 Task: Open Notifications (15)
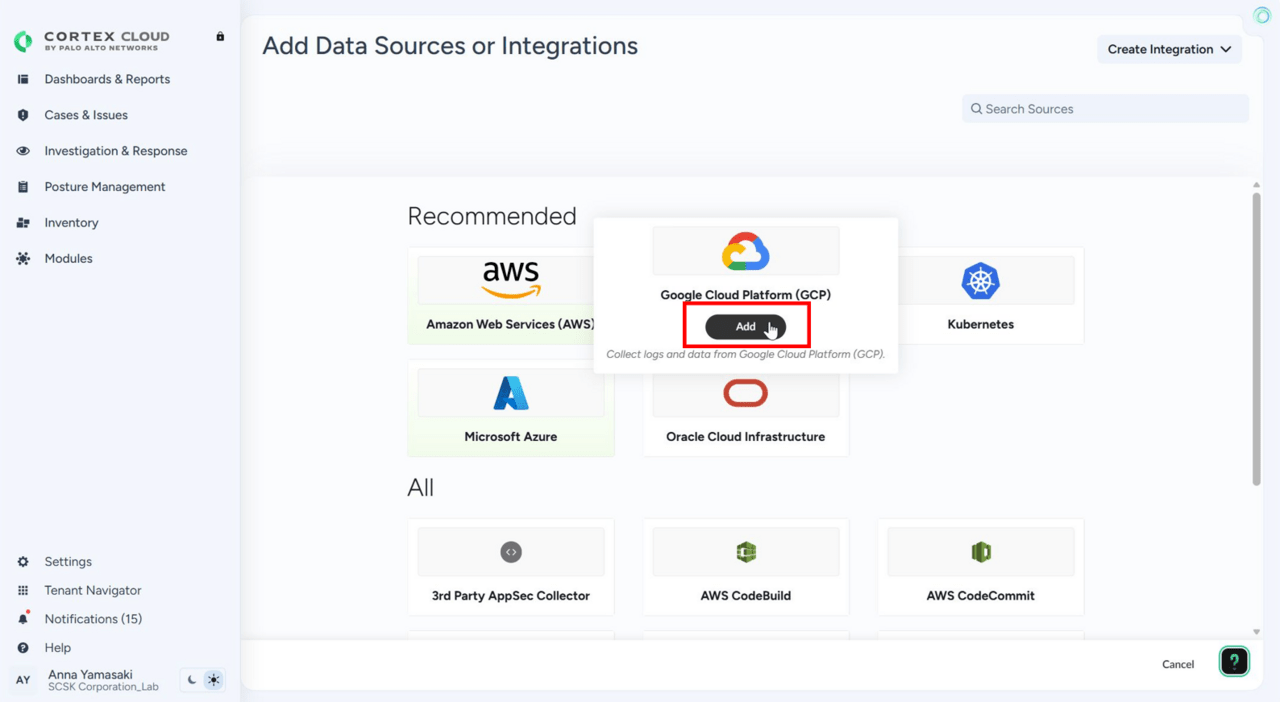click(93, 619)
